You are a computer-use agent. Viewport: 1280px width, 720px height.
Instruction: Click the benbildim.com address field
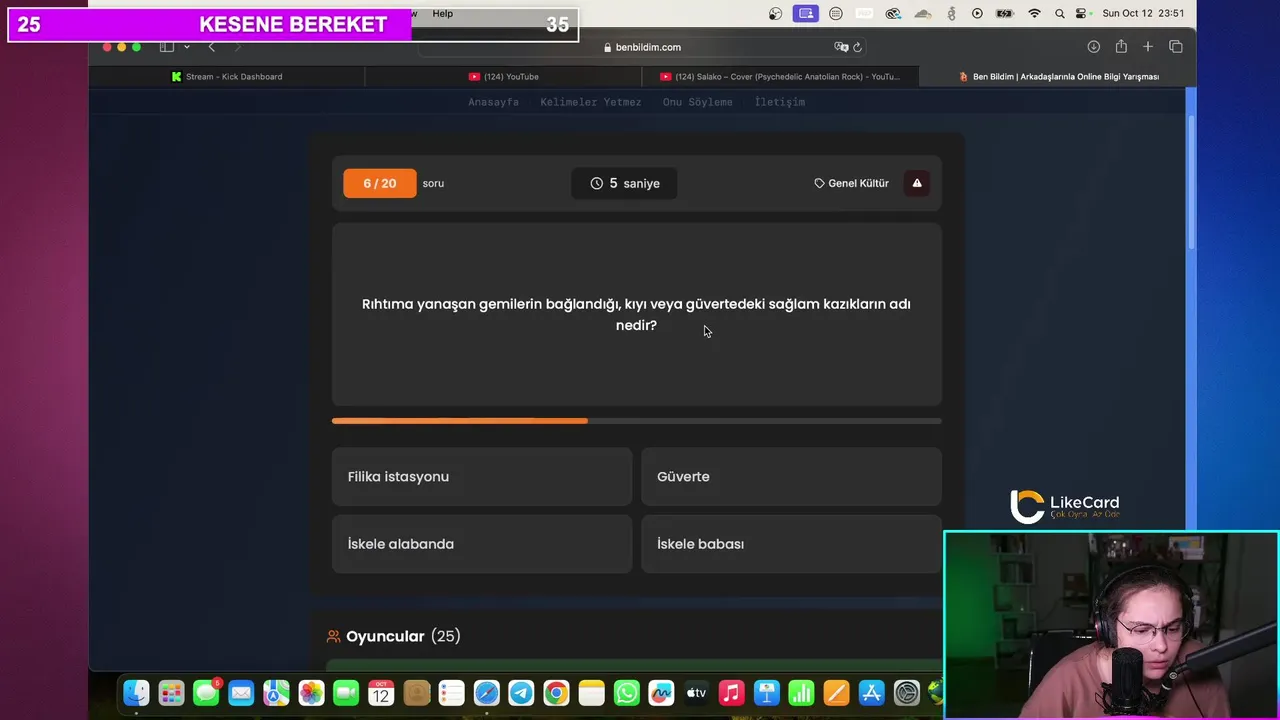click(642, 47)
